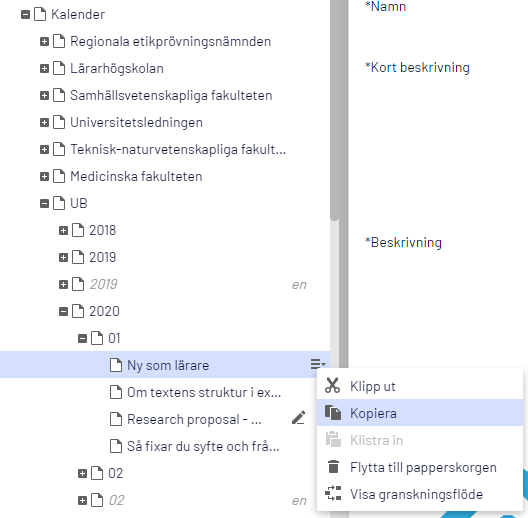Click the pencil edit icon beside Research proposal

pyautogui.click(x=299, y=418)
